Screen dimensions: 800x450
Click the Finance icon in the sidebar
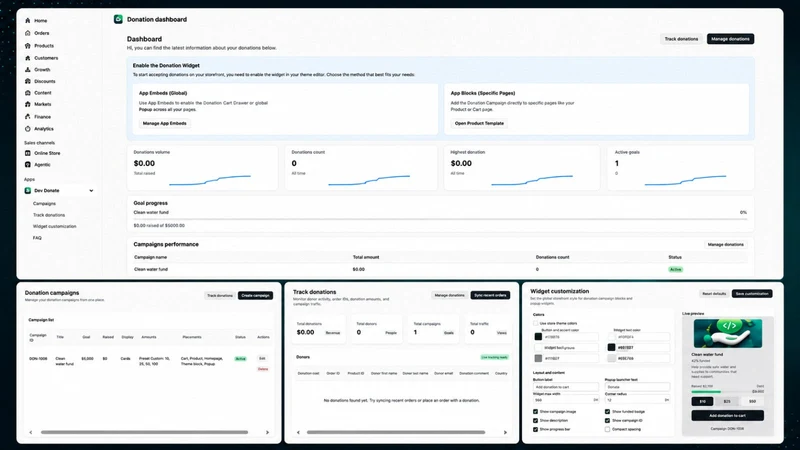coord(28,116)
